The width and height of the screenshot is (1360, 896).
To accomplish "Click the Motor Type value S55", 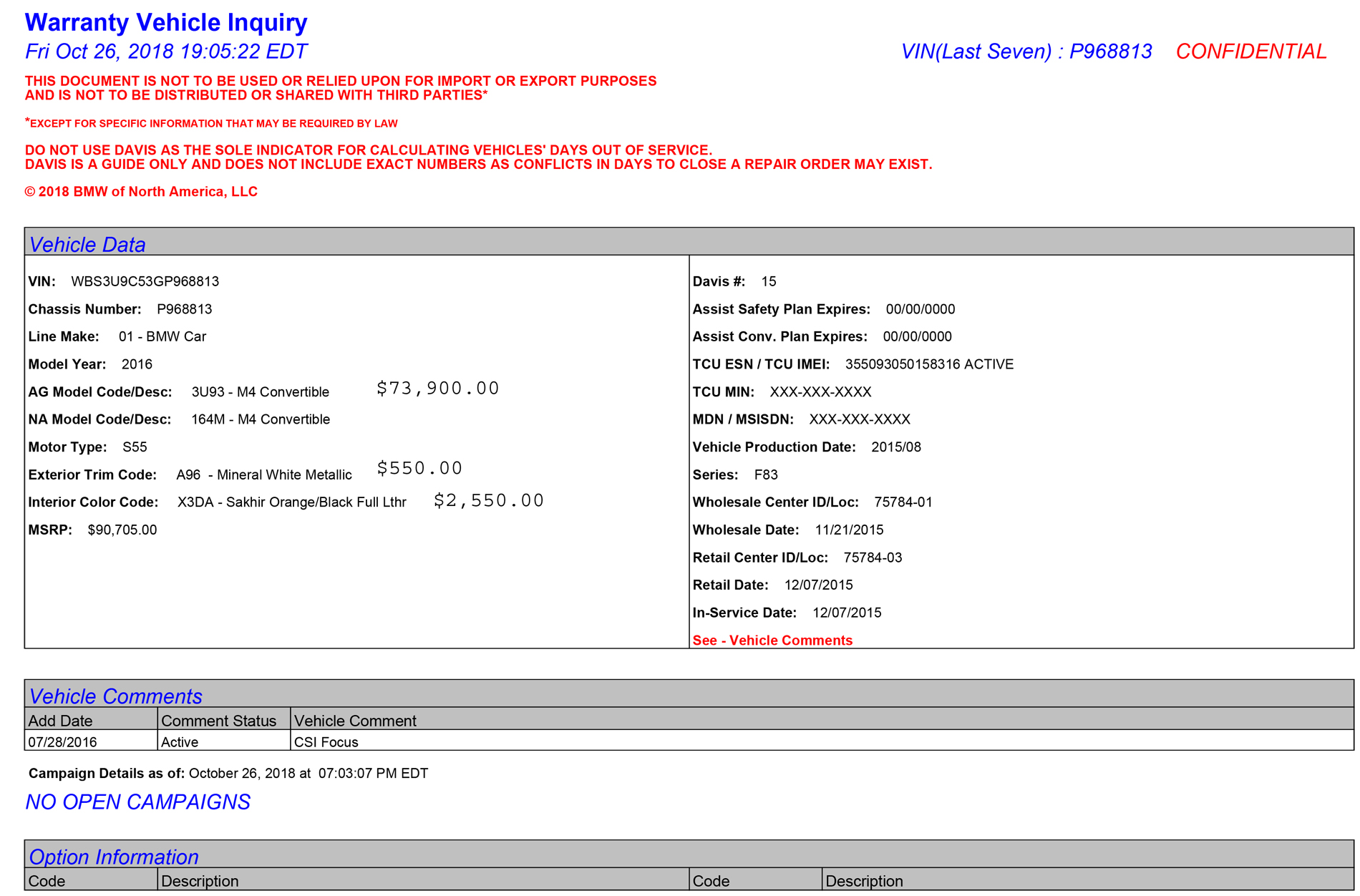I will [x=135, y=447].
